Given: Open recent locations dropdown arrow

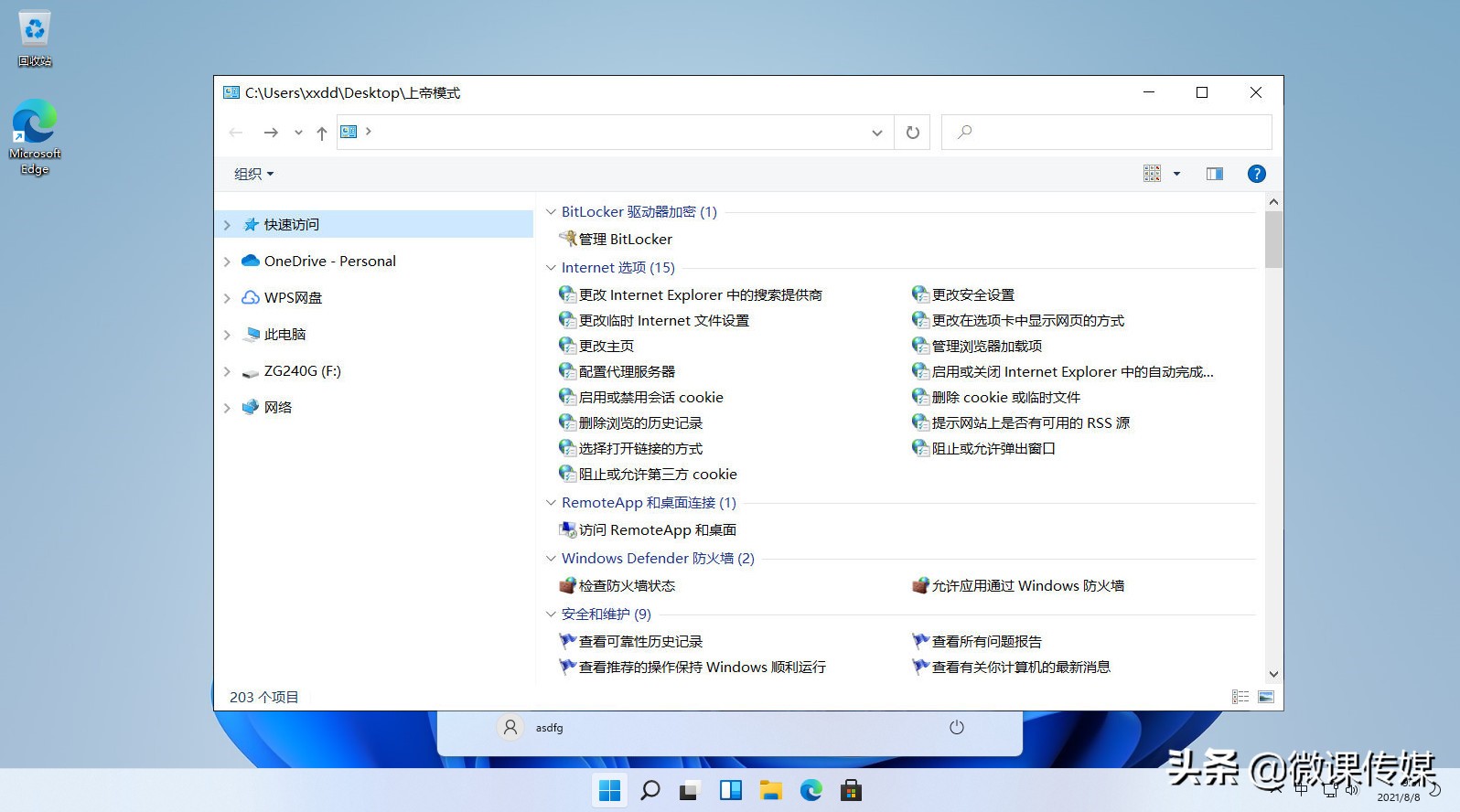Looking at the screenshot, I should pos(298,133).
